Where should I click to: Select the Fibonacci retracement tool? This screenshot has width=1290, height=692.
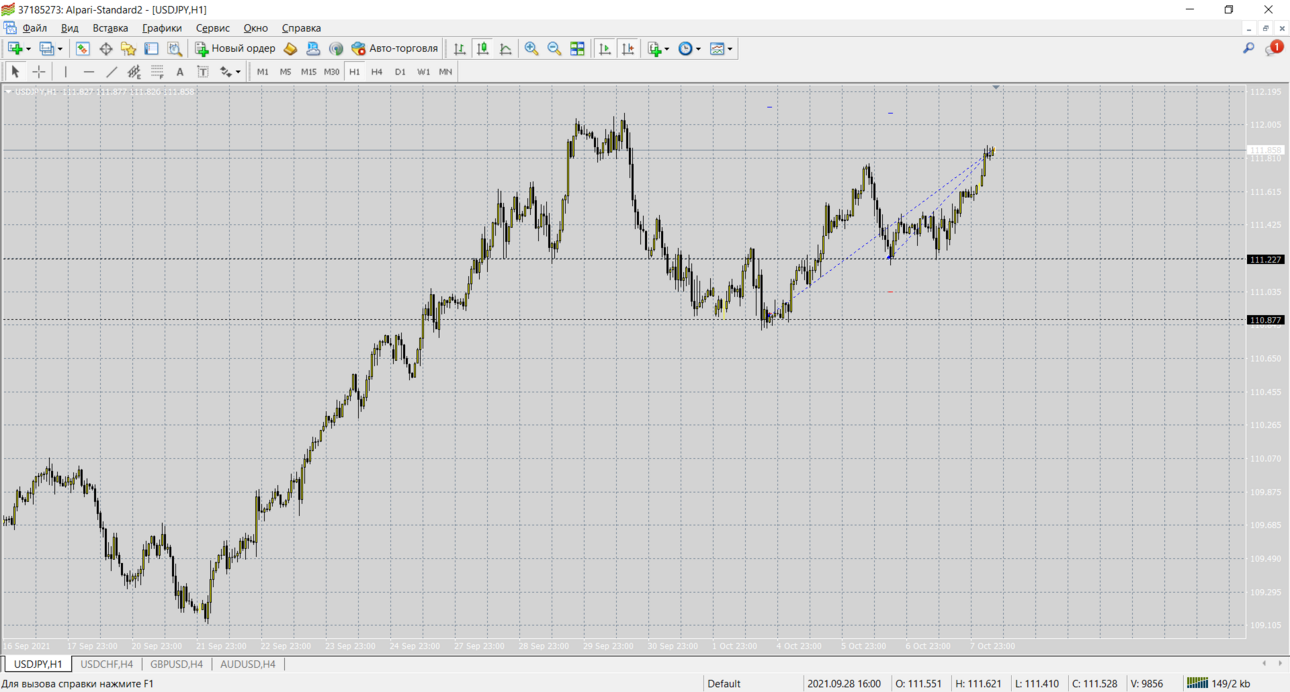point(157,72)
